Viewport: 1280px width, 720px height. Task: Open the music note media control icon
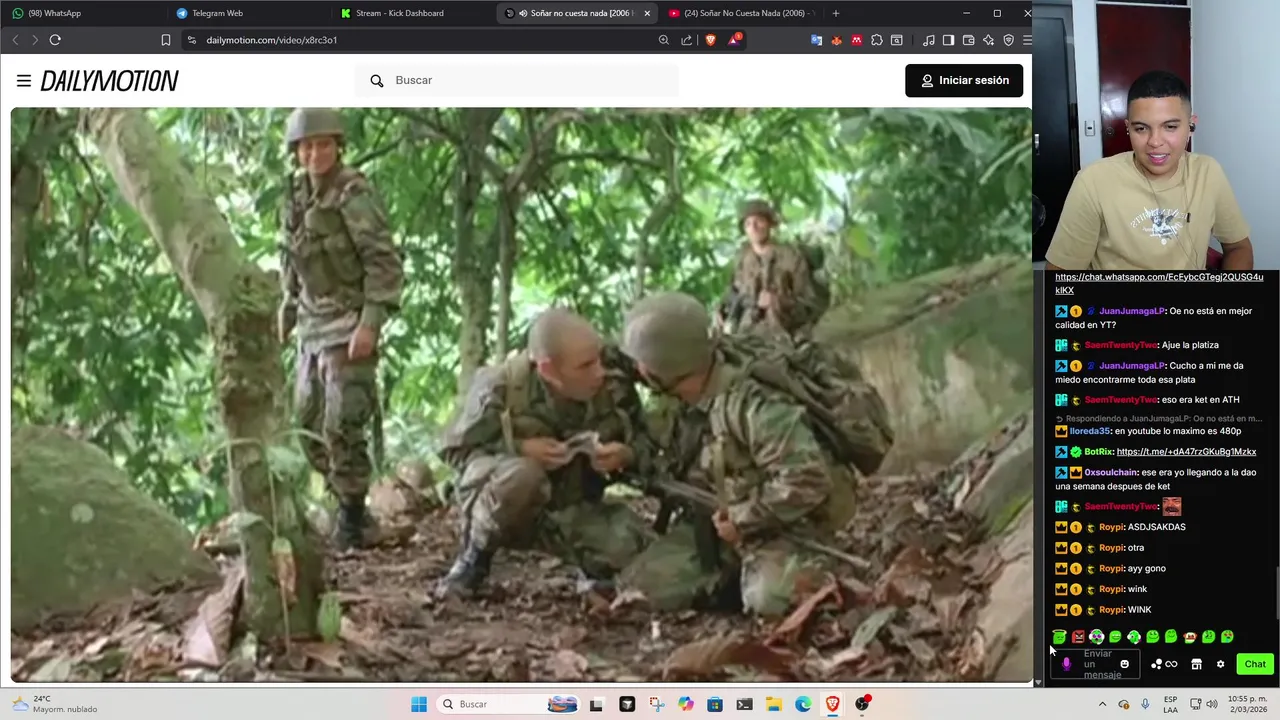click(x=929, y=40)
